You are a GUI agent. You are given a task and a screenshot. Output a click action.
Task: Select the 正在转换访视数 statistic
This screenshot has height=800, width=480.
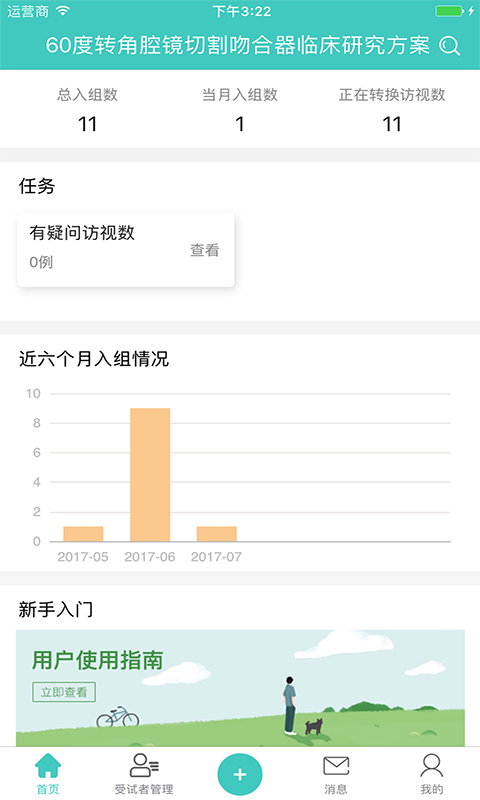392,110
